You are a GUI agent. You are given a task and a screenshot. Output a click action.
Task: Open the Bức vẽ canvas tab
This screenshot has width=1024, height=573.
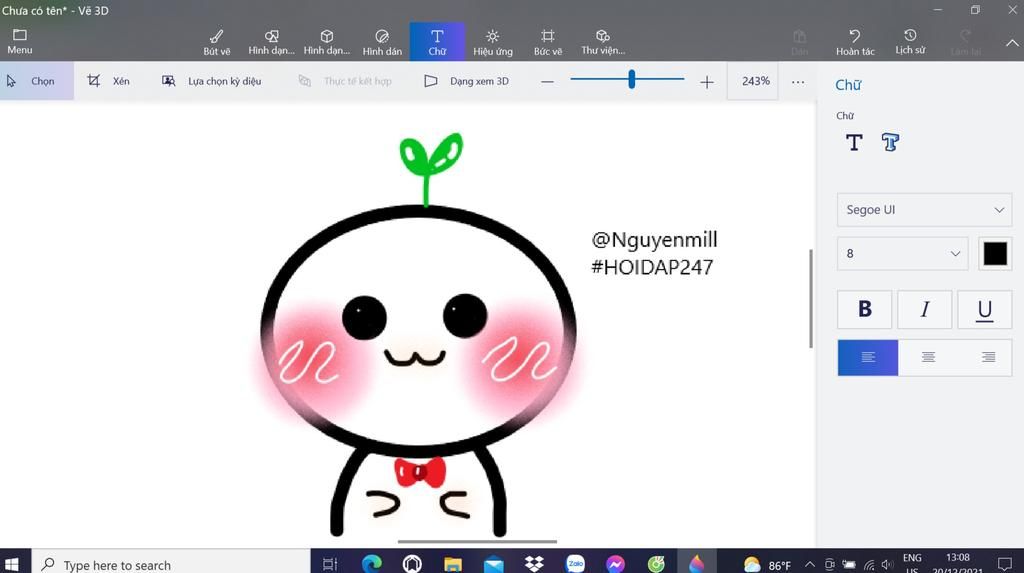547,42
